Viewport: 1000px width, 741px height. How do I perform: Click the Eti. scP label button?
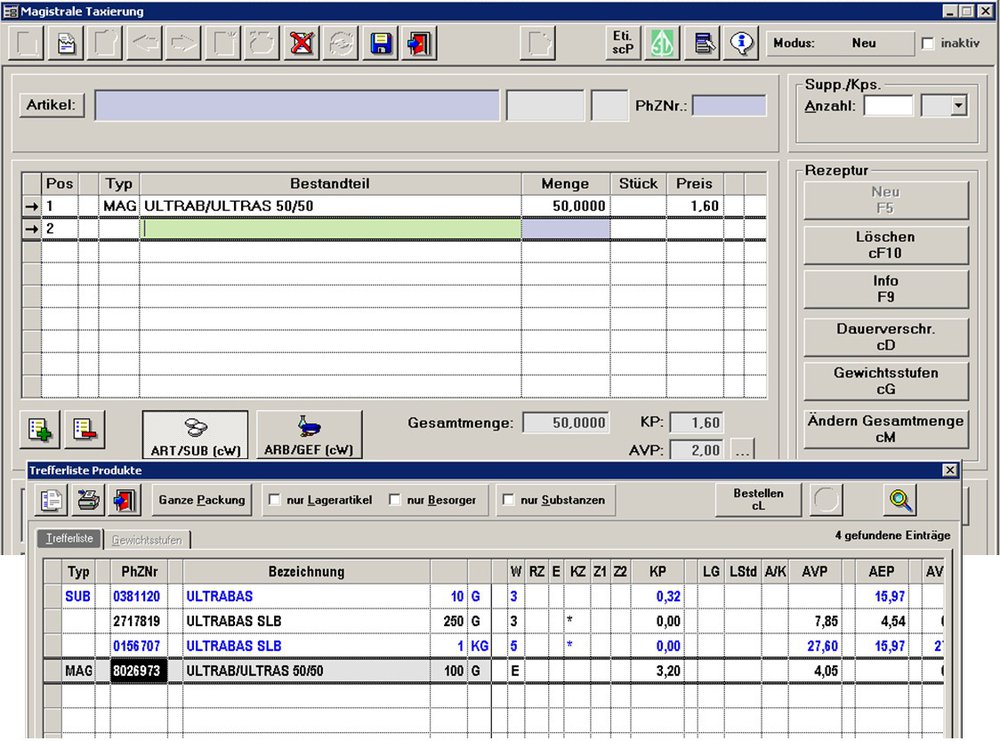click(623, 44)
